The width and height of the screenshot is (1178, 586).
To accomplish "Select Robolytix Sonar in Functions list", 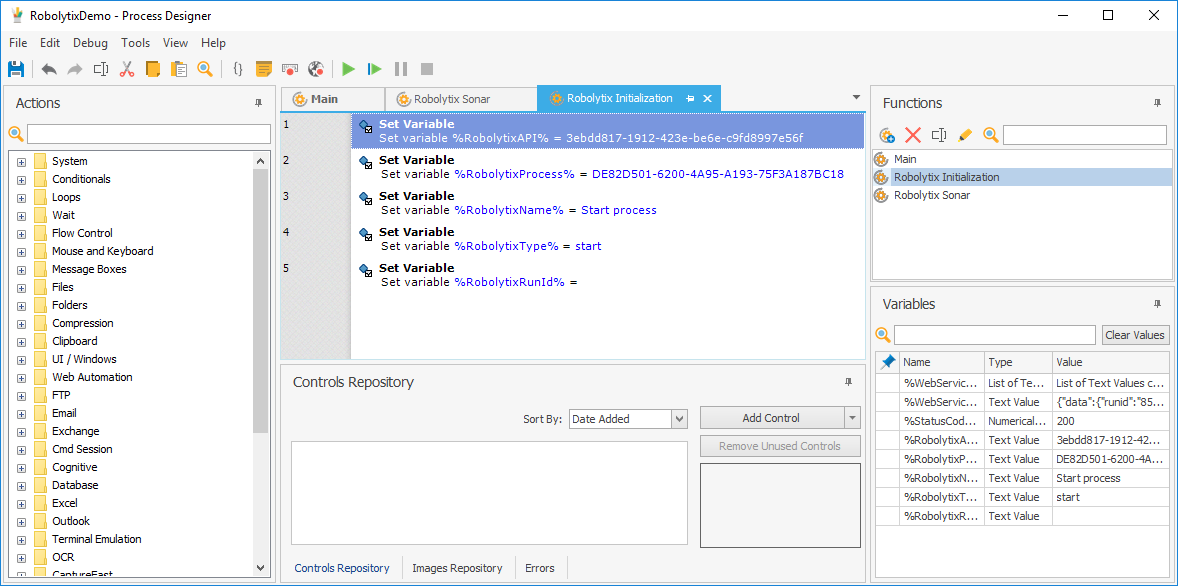I will click(x=1022, y=195).
